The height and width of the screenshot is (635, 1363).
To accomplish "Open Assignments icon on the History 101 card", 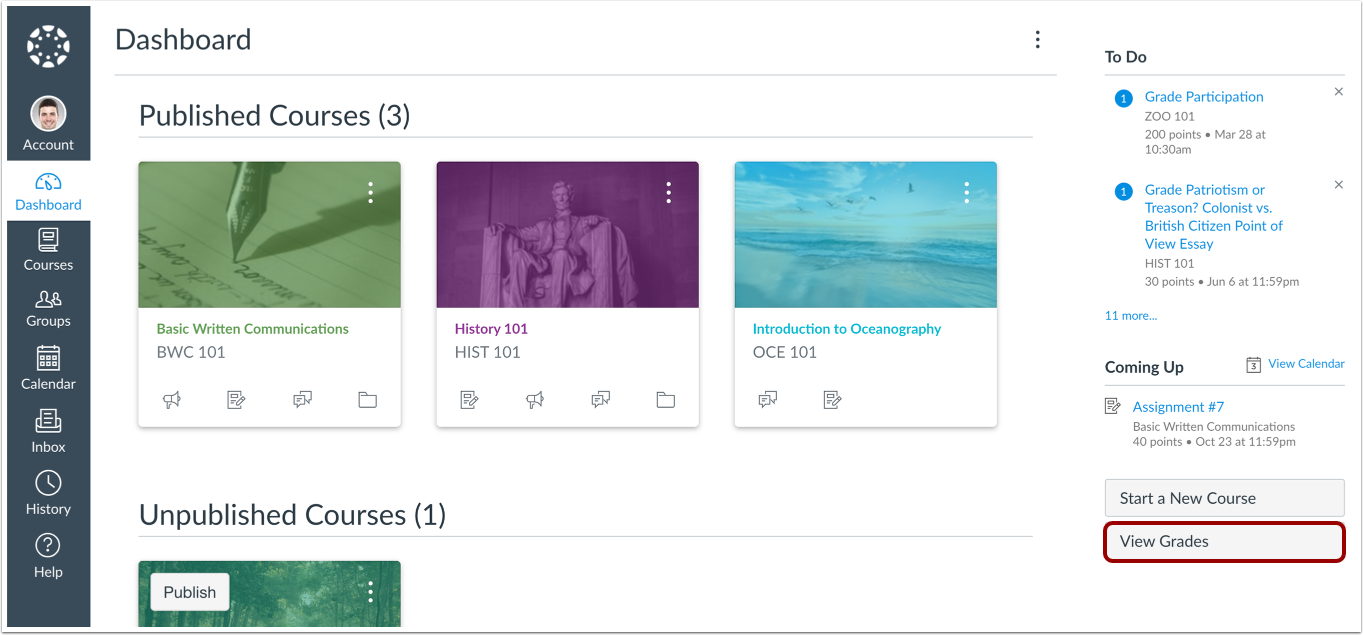I will [470, 399].
